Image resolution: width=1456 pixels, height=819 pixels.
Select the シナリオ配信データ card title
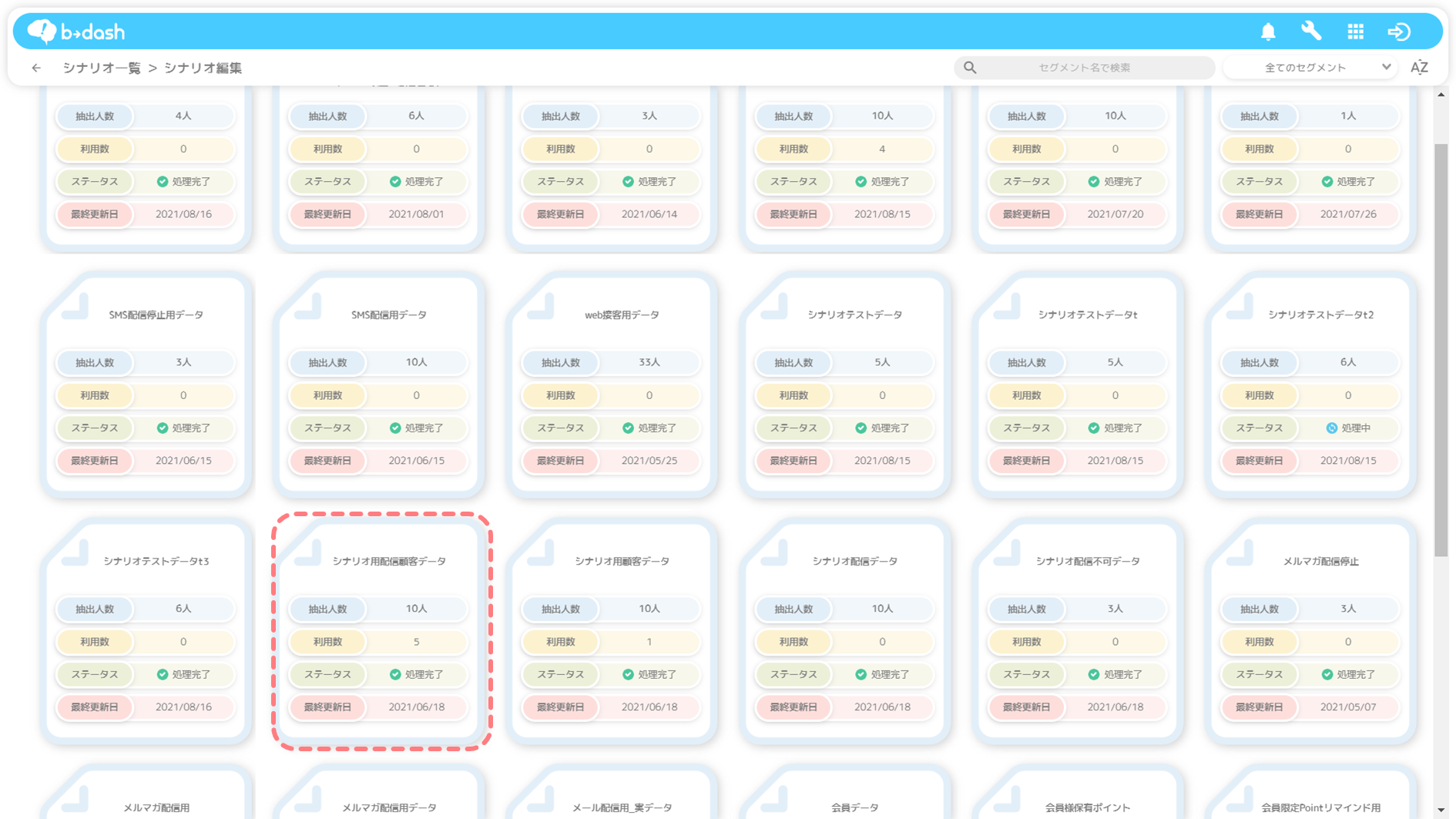pos(855,562)
